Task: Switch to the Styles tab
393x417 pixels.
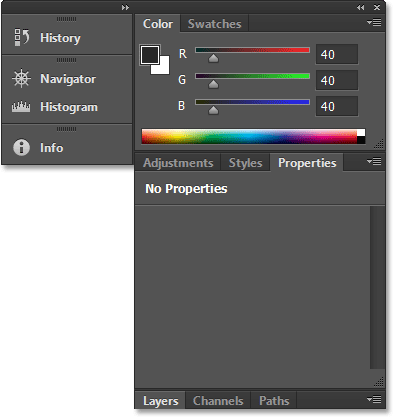Action: (x=245, y=163)
